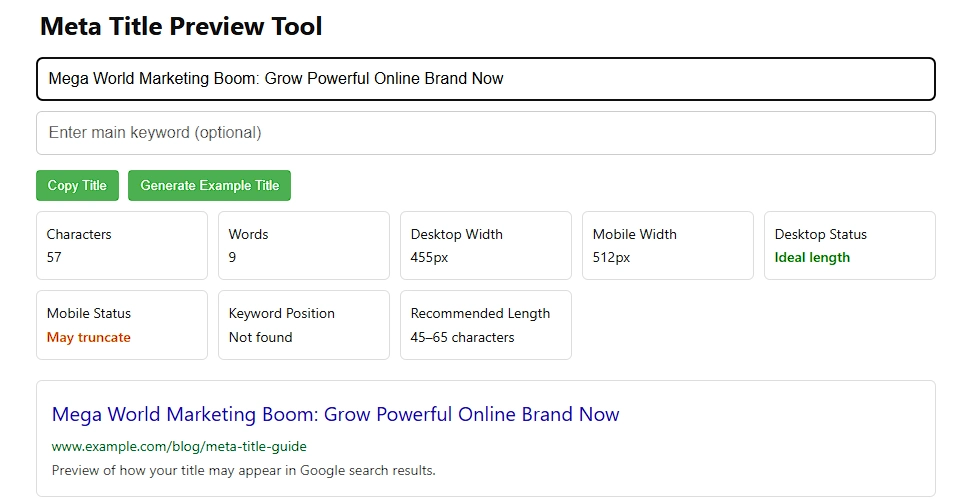972x499 pixels.
Task: Click the Recommended Length card
Action: click(485, 325)
